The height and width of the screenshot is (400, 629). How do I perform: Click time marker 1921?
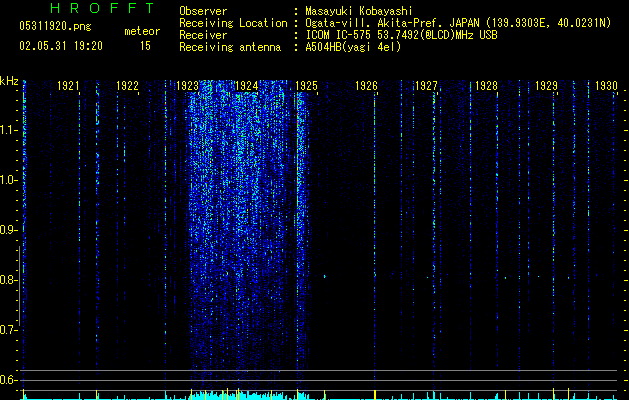point(68,86)
